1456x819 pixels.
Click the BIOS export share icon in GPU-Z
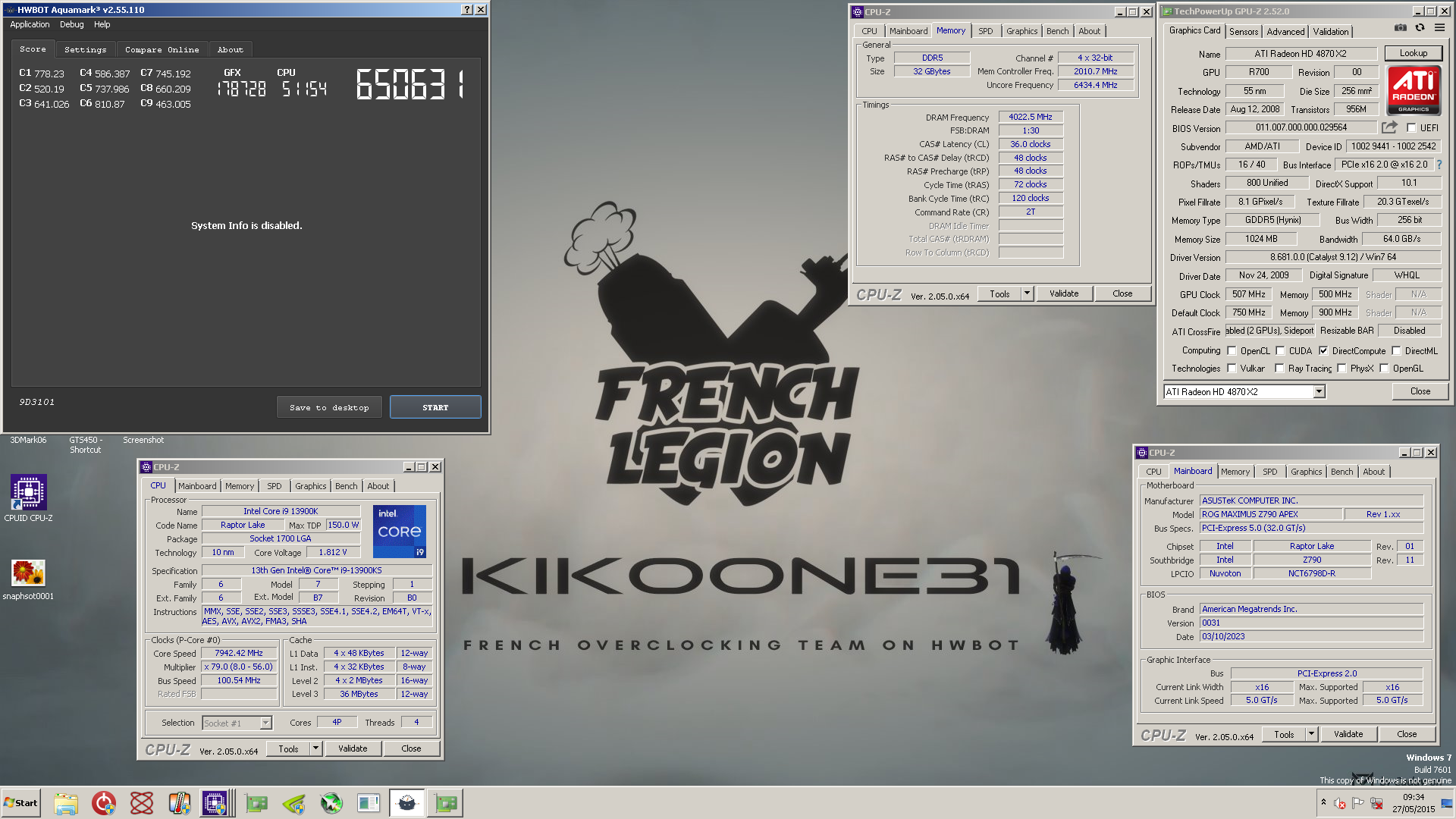pyautogui.click(x=1389, y=127)
